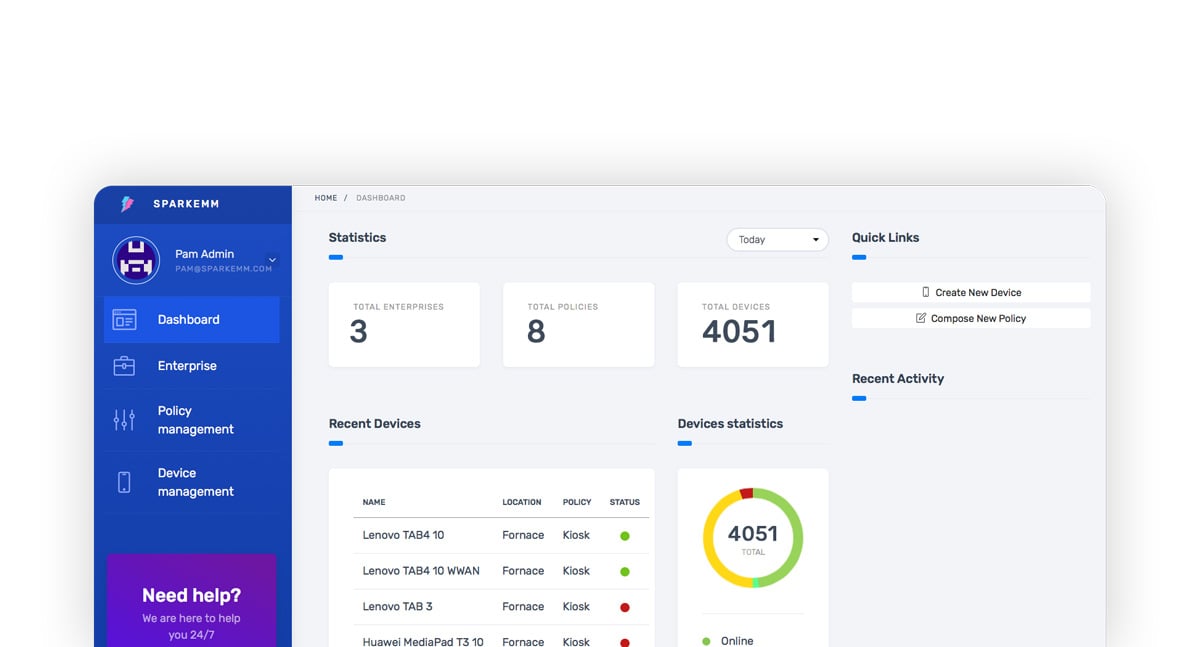Go to the Home breadcrumb link
This screenshot has height=647, width=1200.
click(326, 198)
